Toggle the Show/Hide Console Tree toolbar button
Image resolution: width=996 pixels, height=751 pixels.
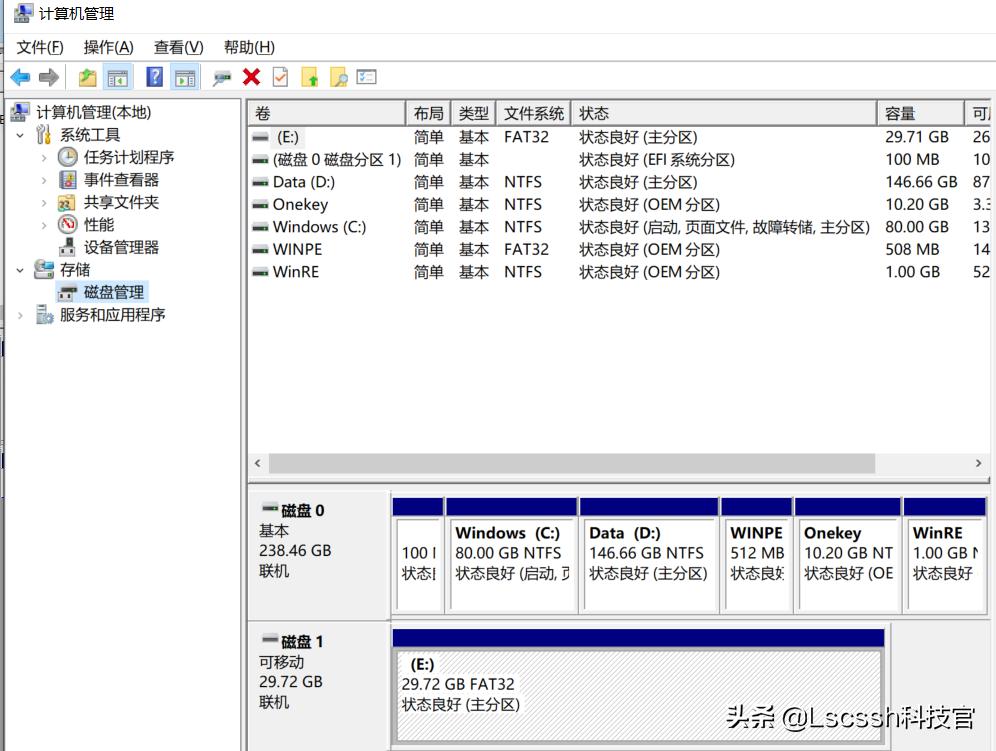(x=118, y=77)
